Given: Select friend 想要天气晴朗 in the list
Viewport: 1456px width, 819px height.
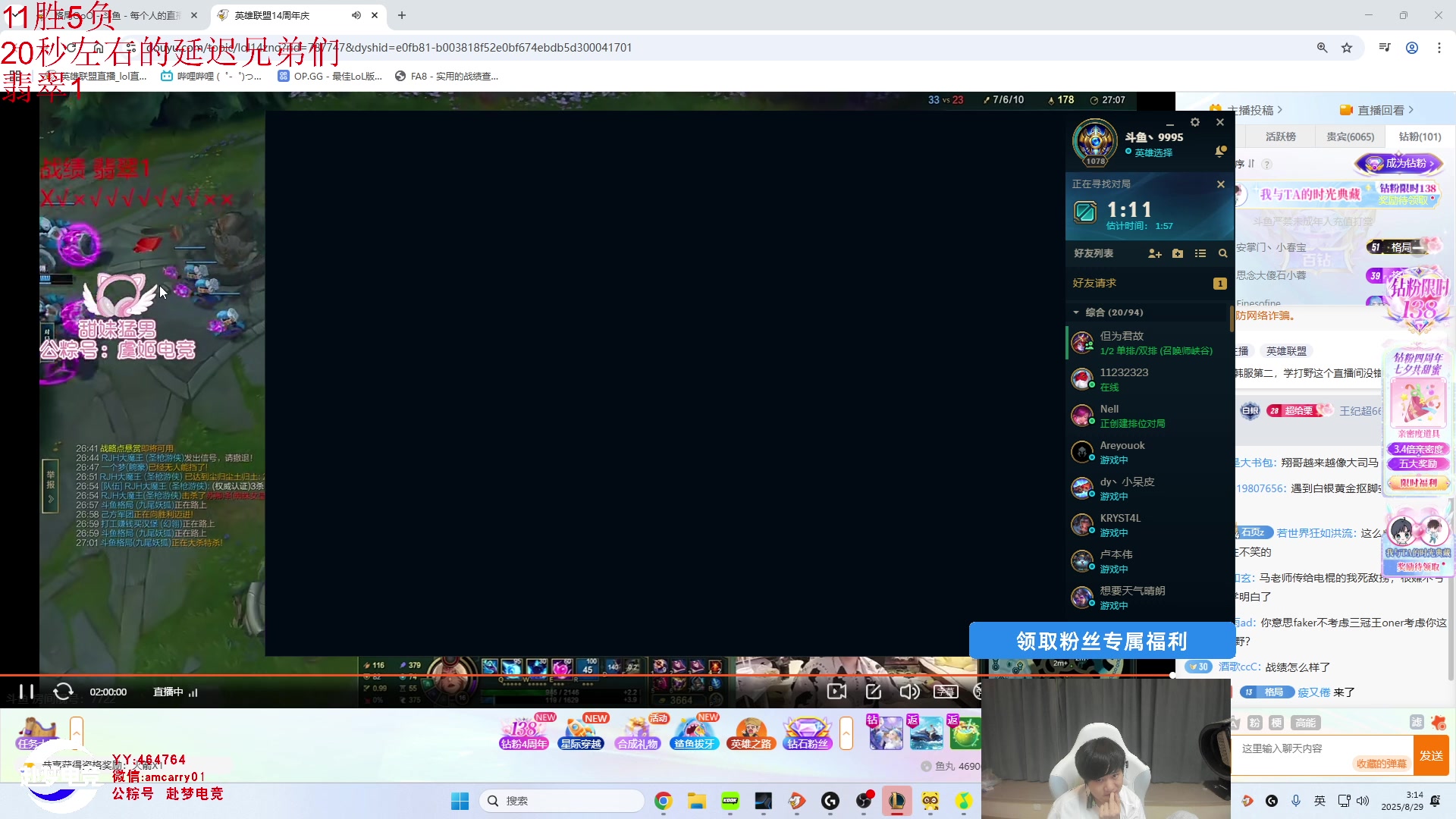Looking at the screenshot, I should click(1149, 598).
